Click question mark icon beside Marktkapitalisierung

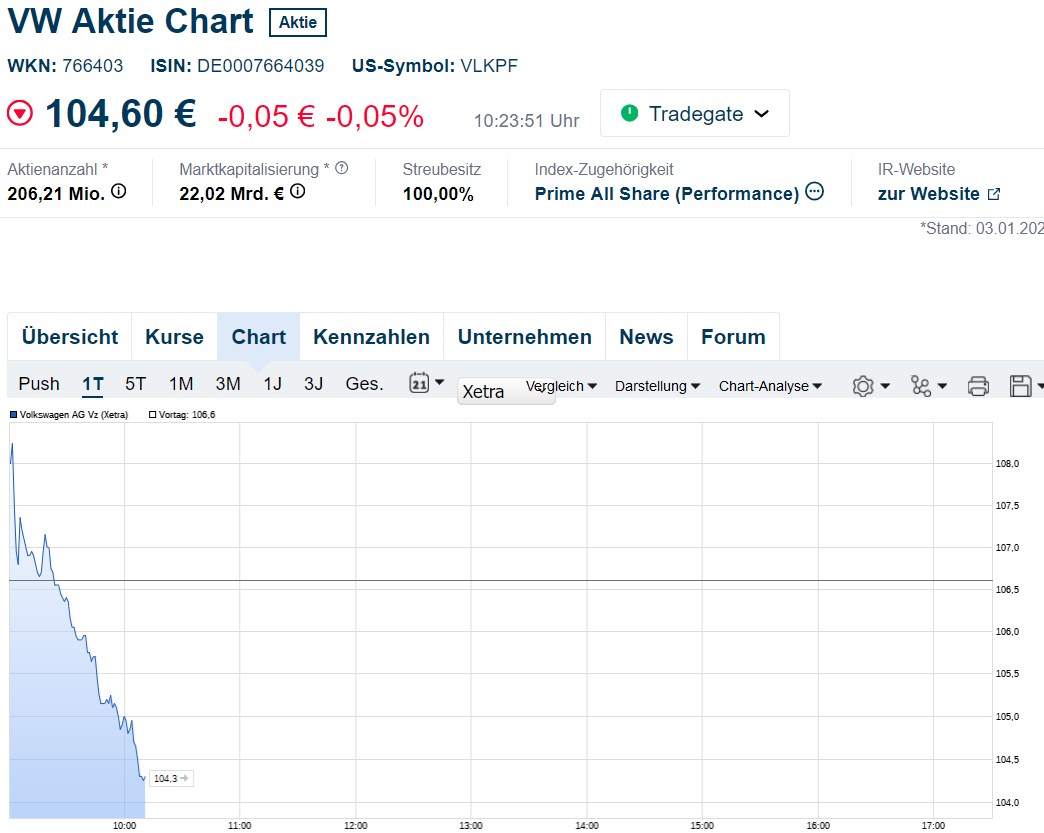click(342, 168)
